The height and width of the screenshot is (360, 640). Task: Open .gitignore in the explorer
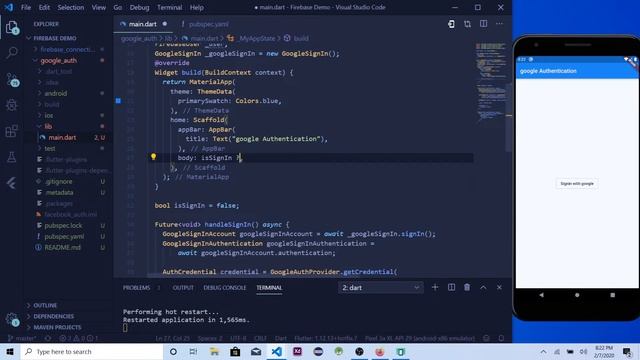(x=59, y=181)
